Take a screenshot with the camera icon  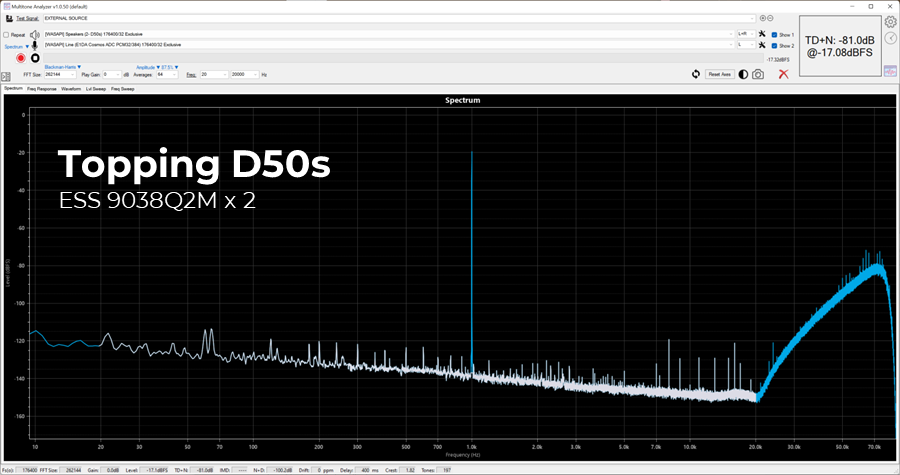pos(758,75)
